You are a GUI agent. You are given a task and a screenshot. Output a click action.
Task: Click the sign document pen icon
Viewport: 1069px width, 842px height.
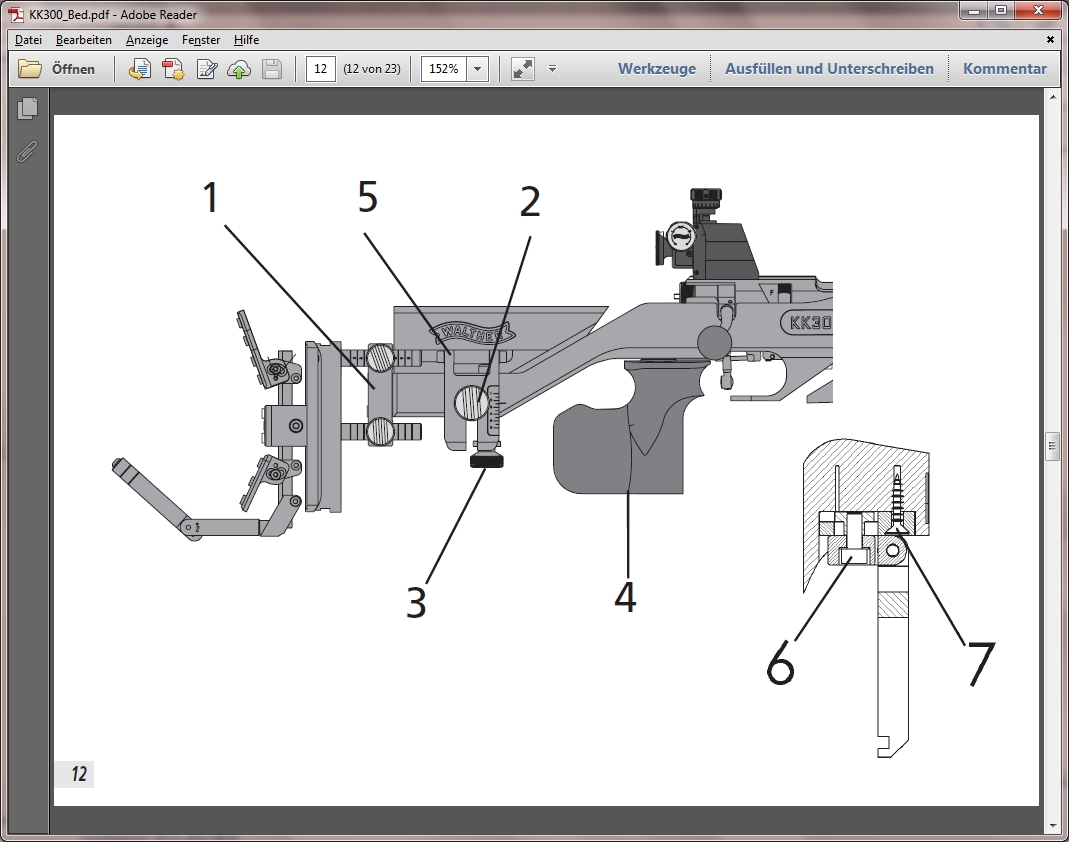(207, 69)
